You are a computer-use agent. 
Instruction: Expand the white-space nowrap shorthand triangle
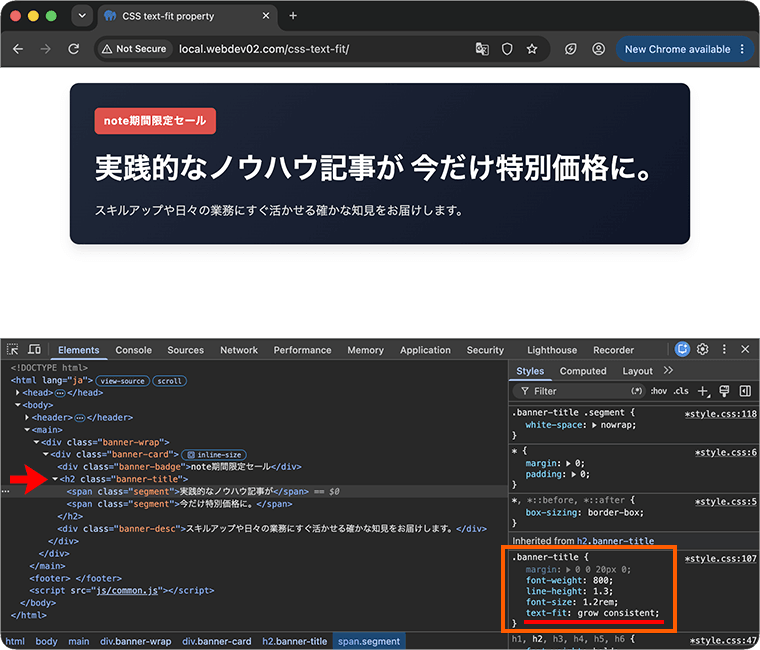click(594, 425)
